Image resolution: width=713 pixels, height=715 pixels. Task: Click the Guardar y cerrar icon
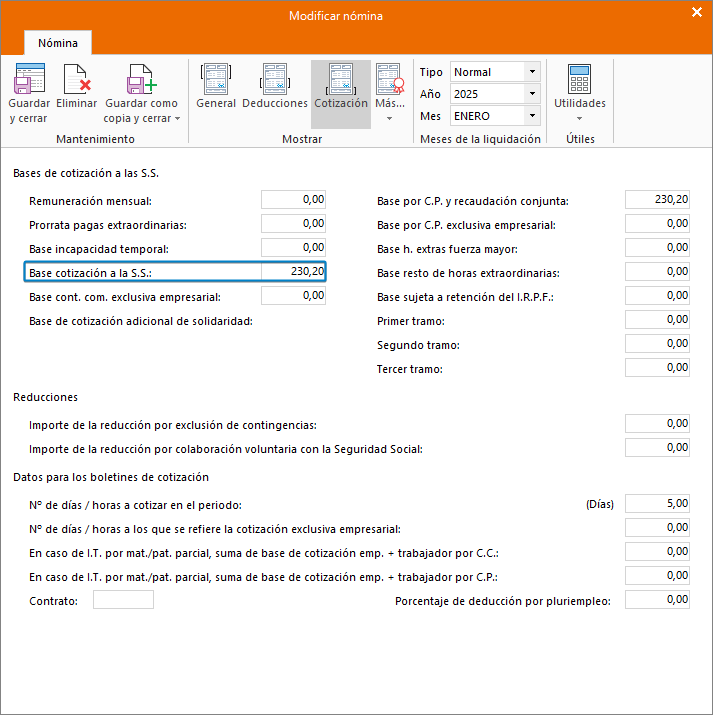[x=29, y=78]
